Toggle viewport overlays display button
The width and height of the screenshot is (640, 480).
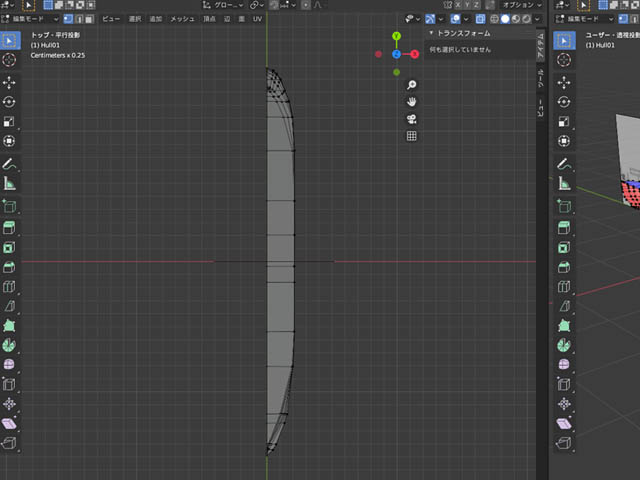[456, 19]
